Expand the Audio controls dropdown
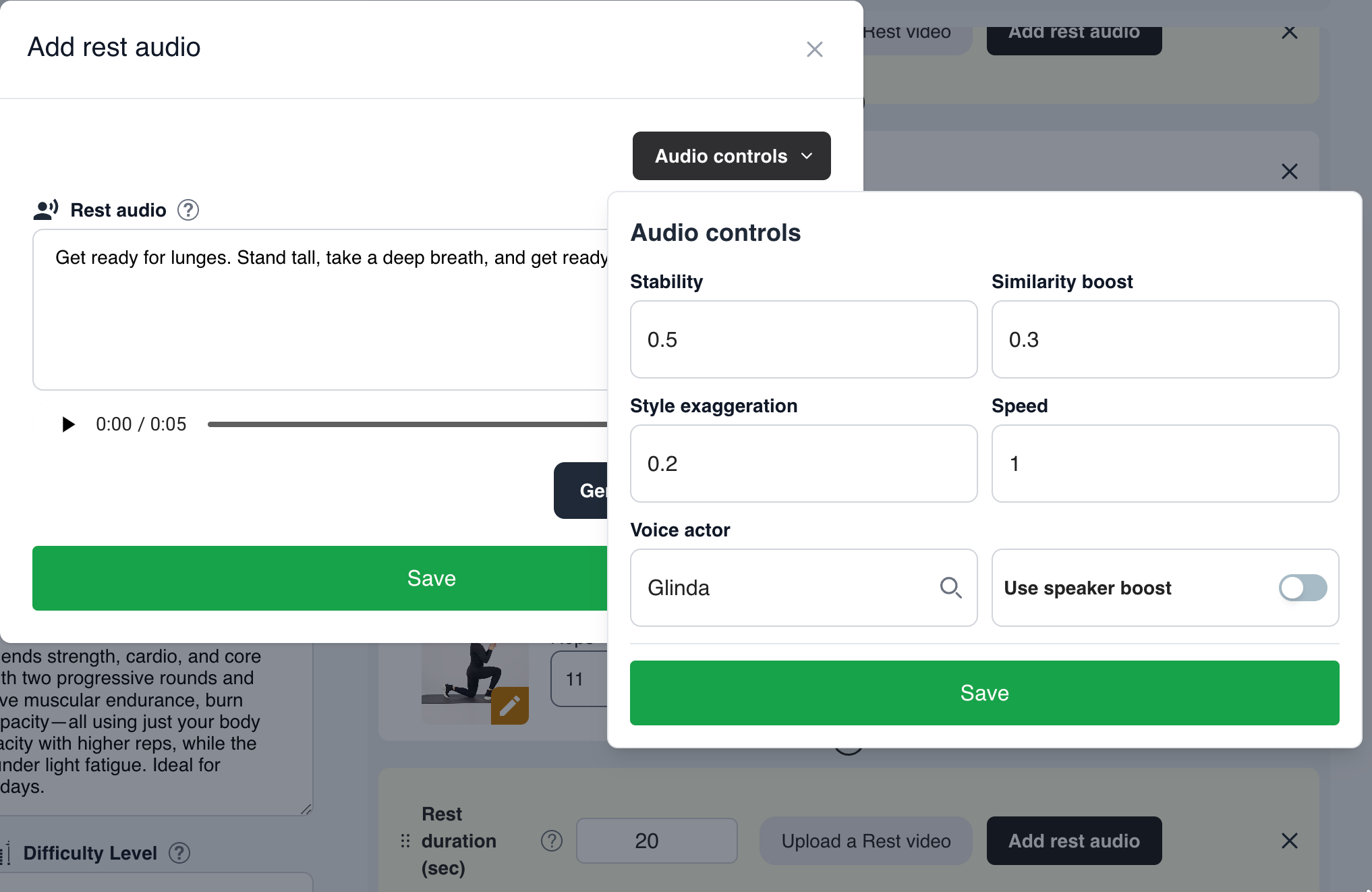The image size is (1372, 892). pyautogui.click(x=731, y=156)
